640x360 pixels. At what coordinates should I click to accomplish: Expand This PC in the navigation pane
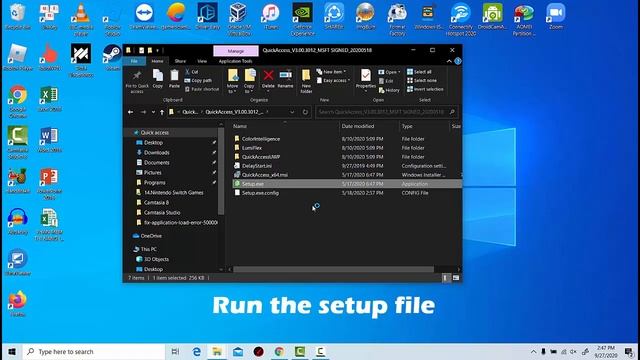tap(149, 249)
